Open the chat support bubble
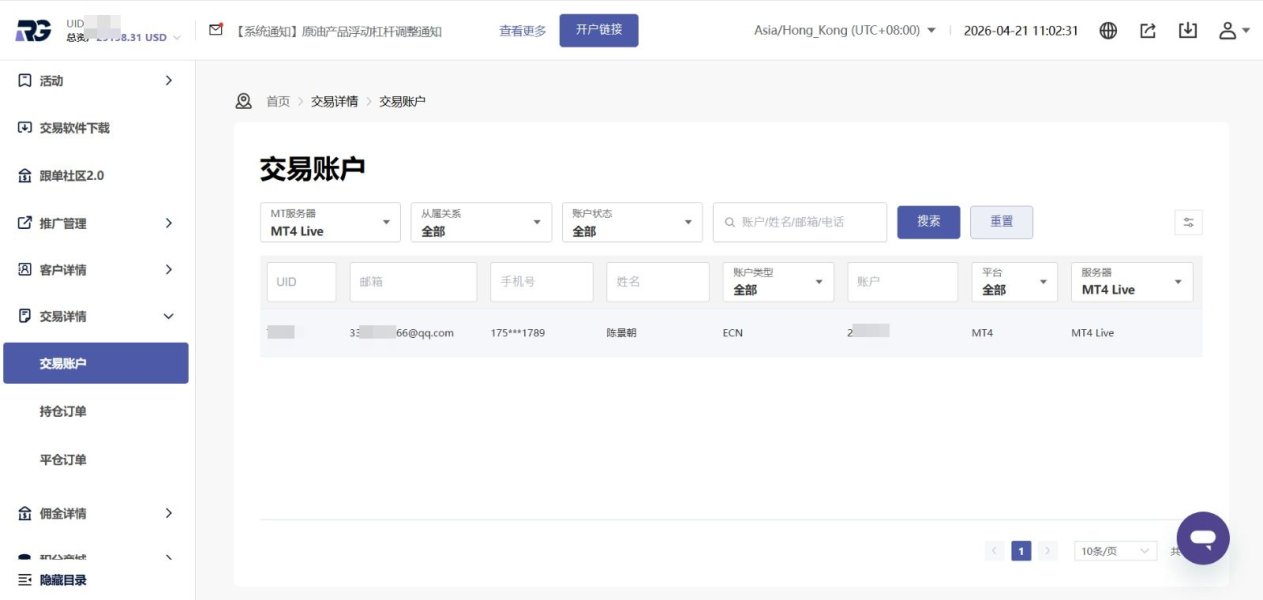 (1203, 538)
